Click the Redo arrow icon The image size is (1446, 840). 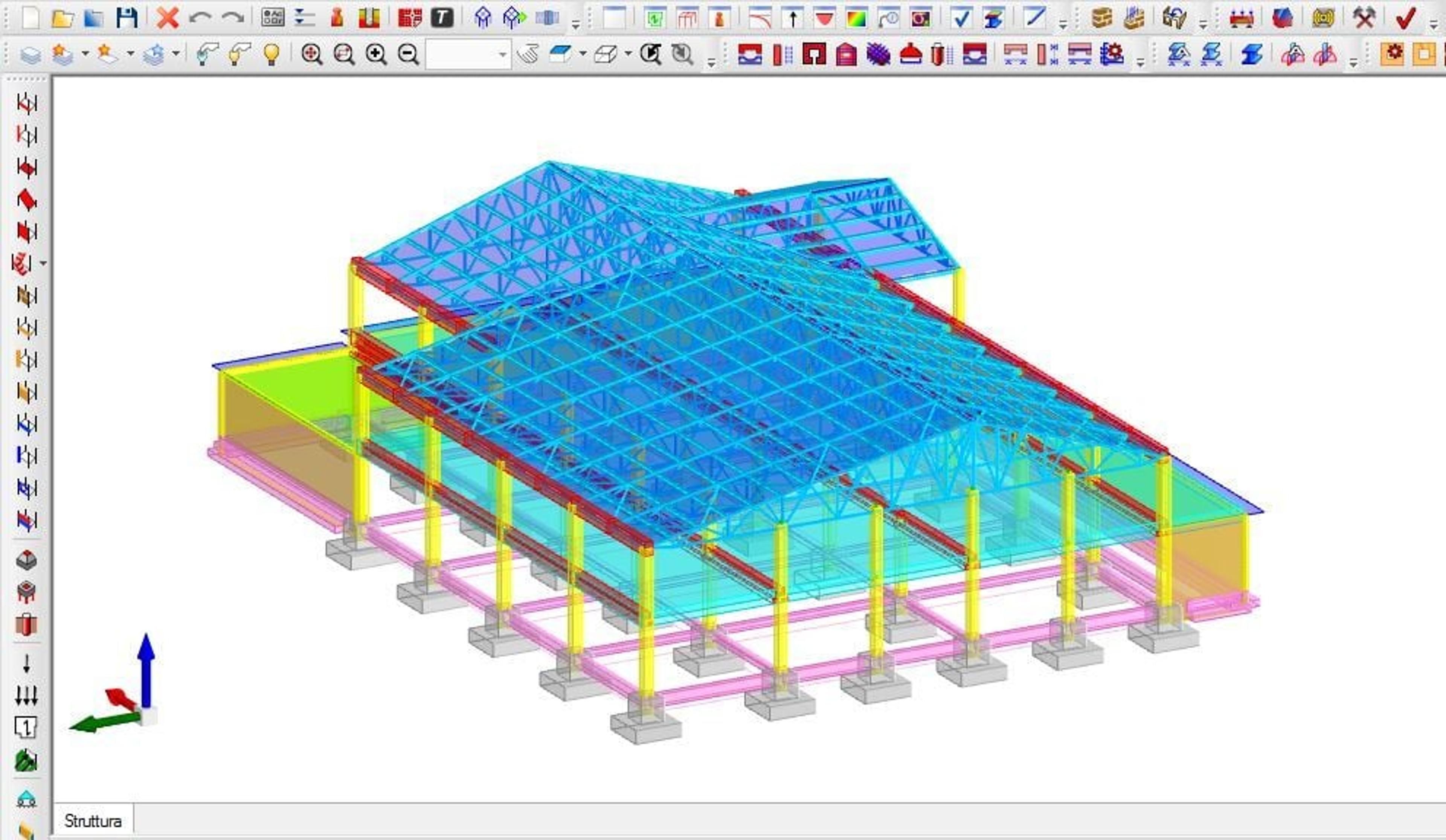pos(232,18)
